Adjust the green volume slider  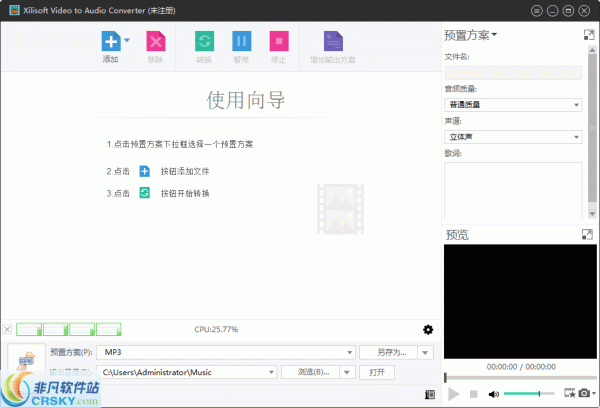(529, 393)
